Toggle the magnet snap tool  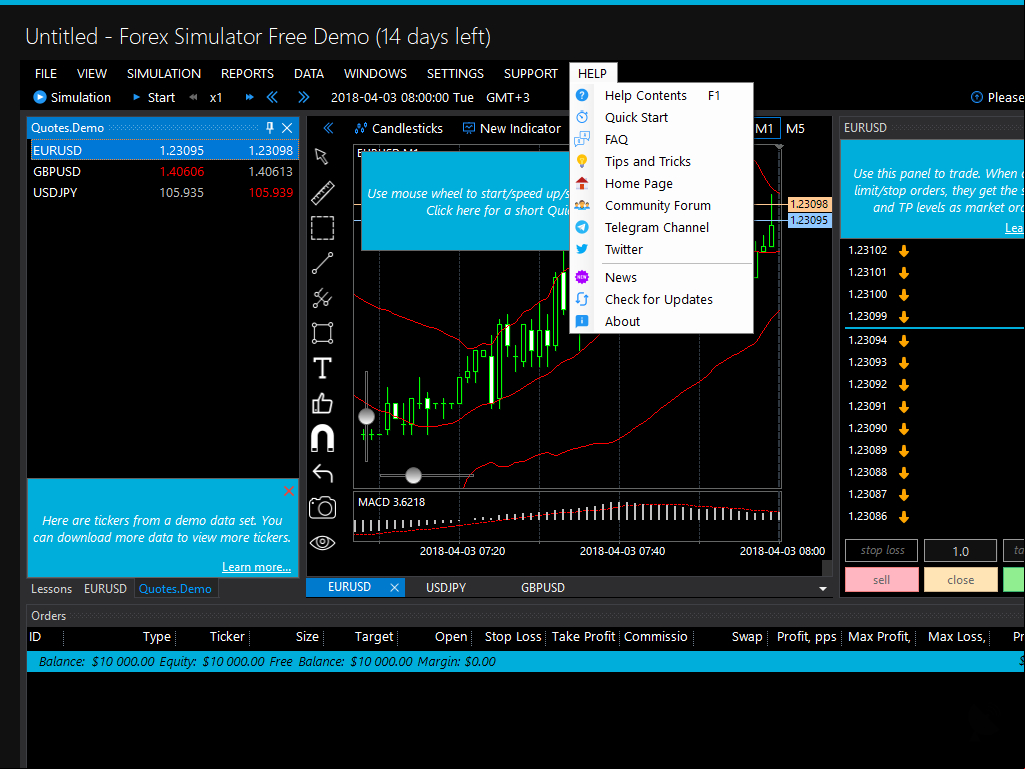coord(322,438)
